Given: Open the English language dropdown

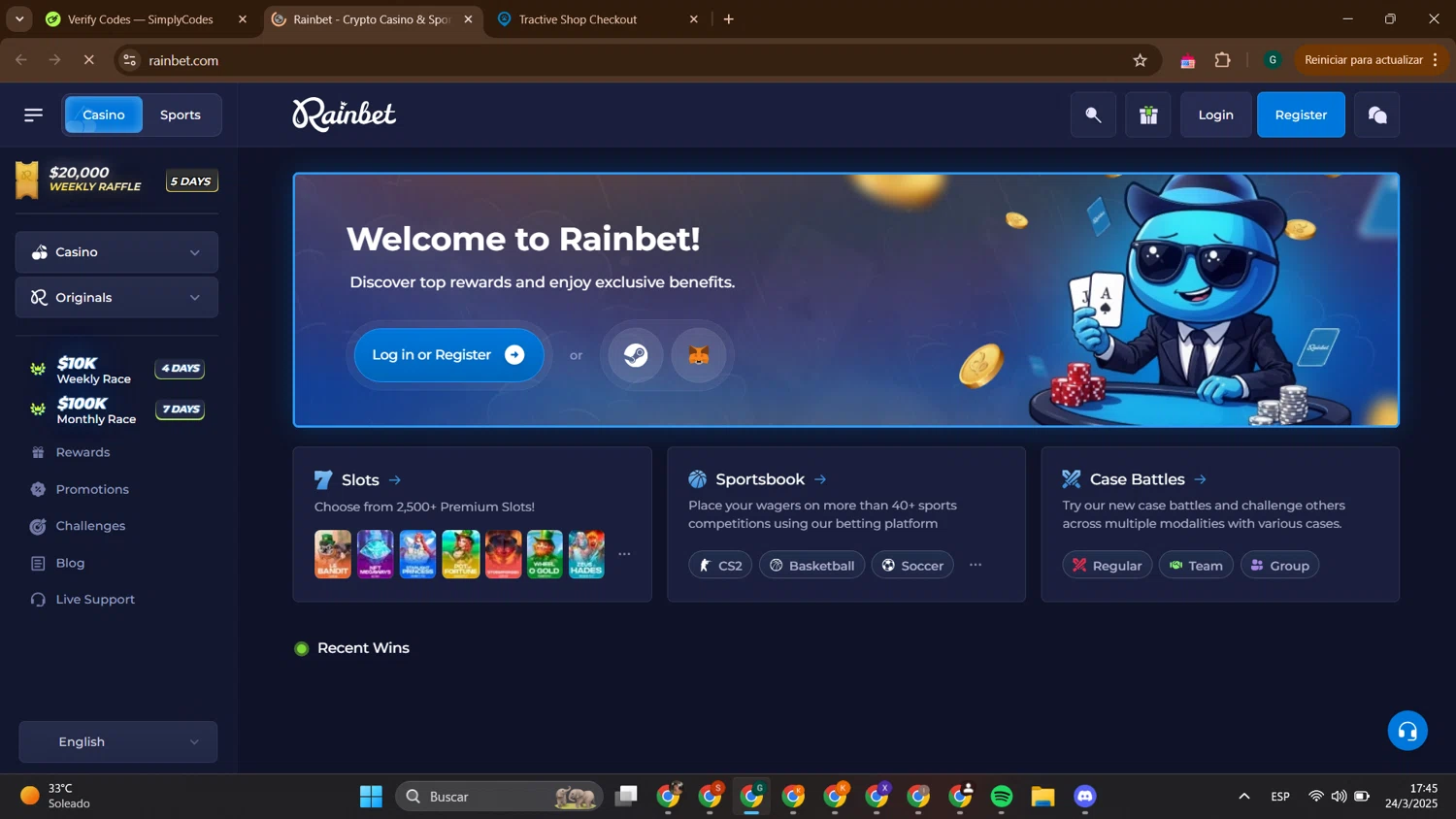Looking at the screenshot, I should click(118, 741).
